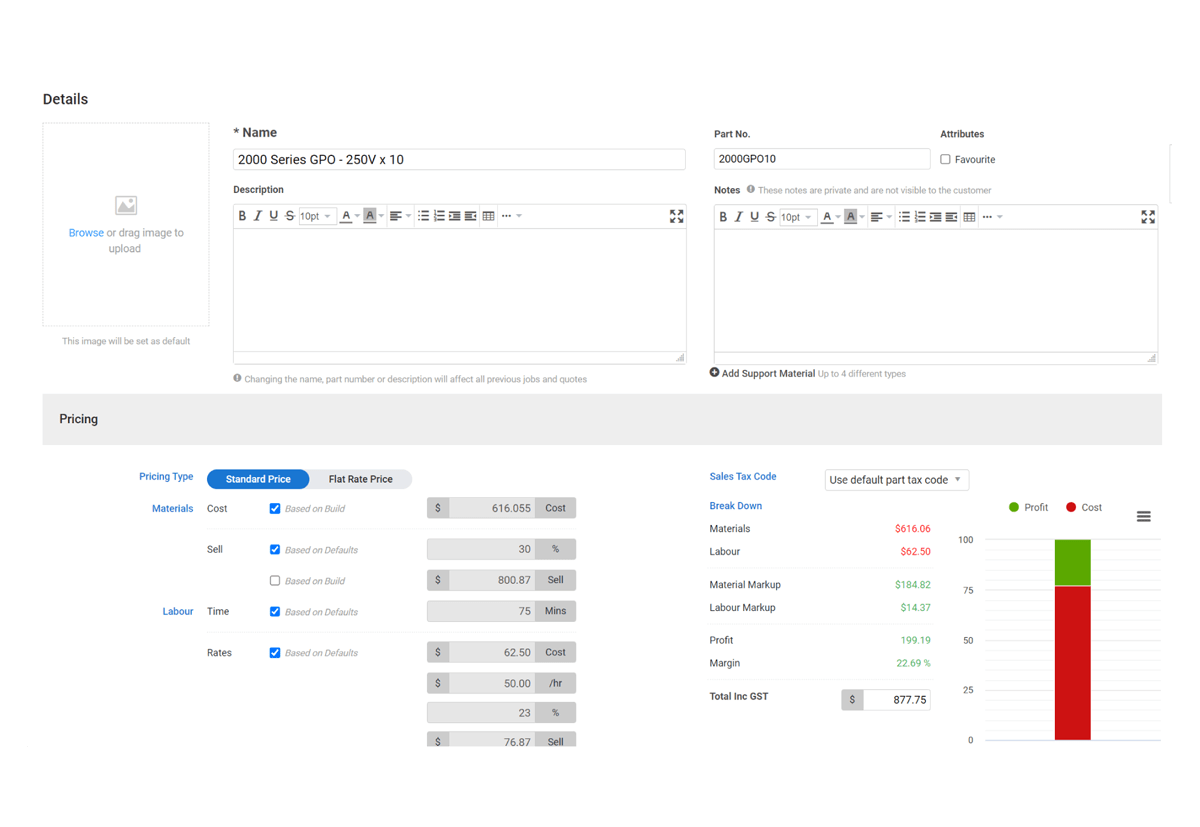Insert bullet list in Description editor
Viewport: 1200px width, 827px height.
click(423, 216)
